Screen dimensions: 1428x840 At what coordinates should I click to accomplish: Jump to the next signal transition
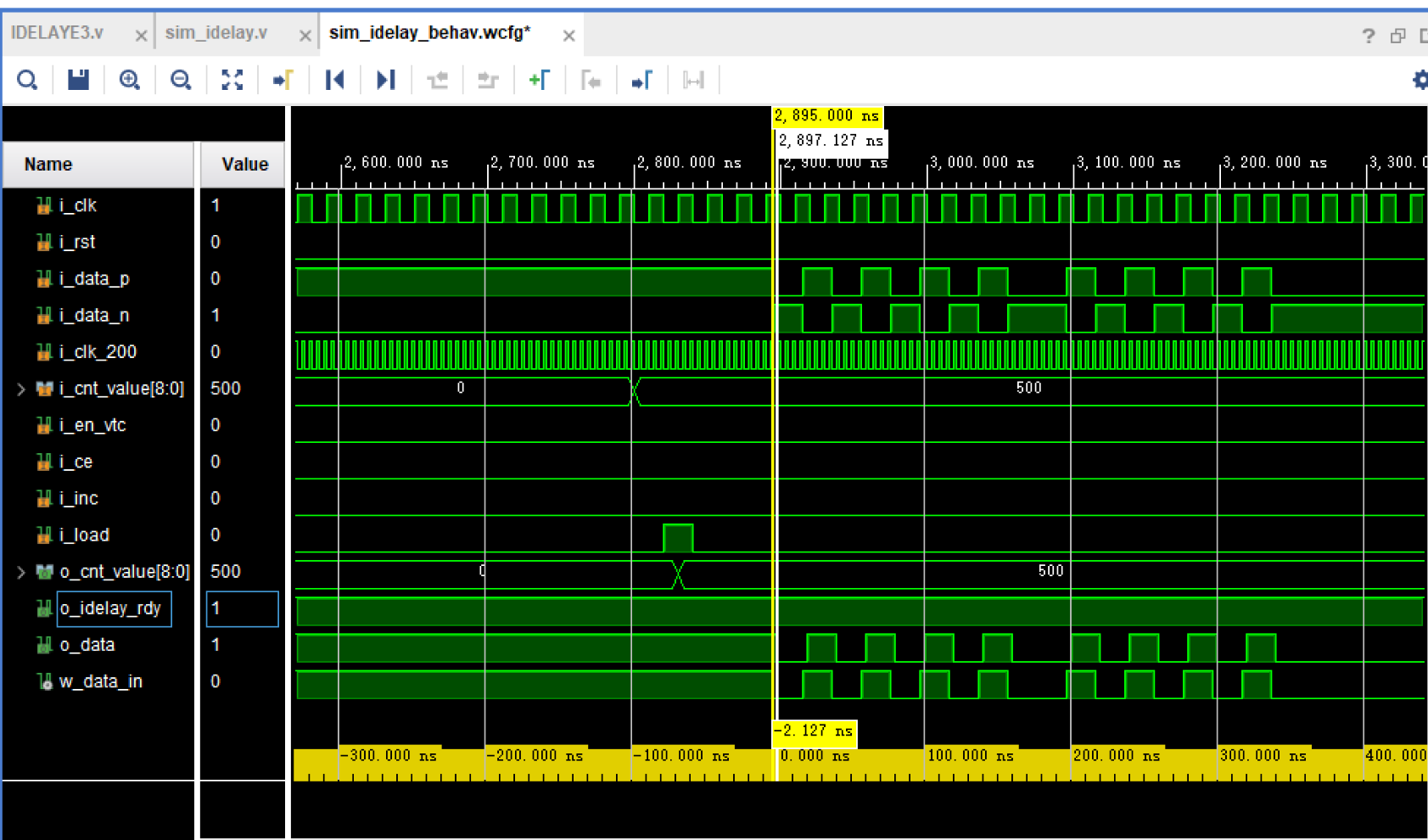click(x=385, y=79)
